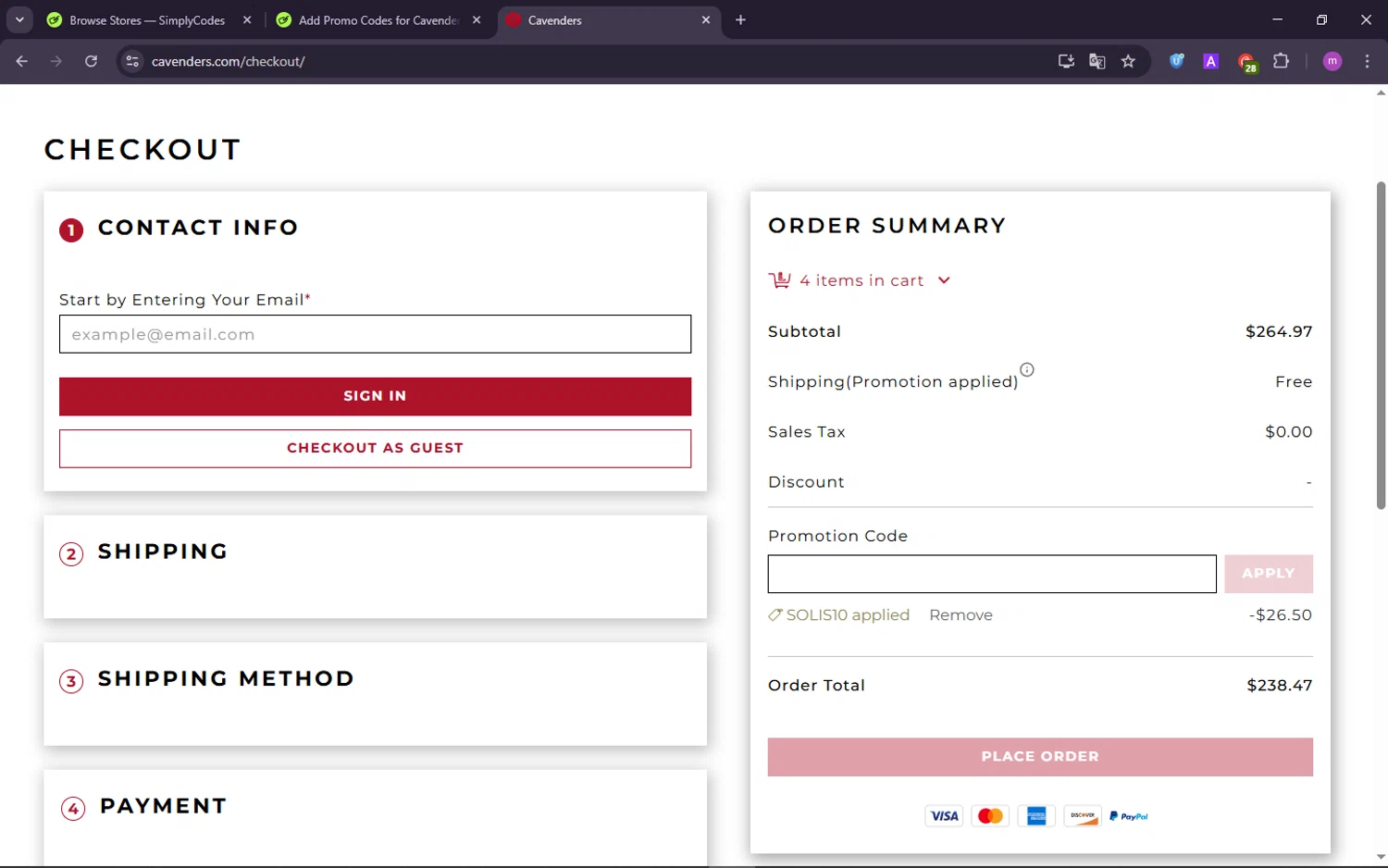Open the extension with badge 28
This screenshot has height=868, width=1388.
[x=1246, y=62]
